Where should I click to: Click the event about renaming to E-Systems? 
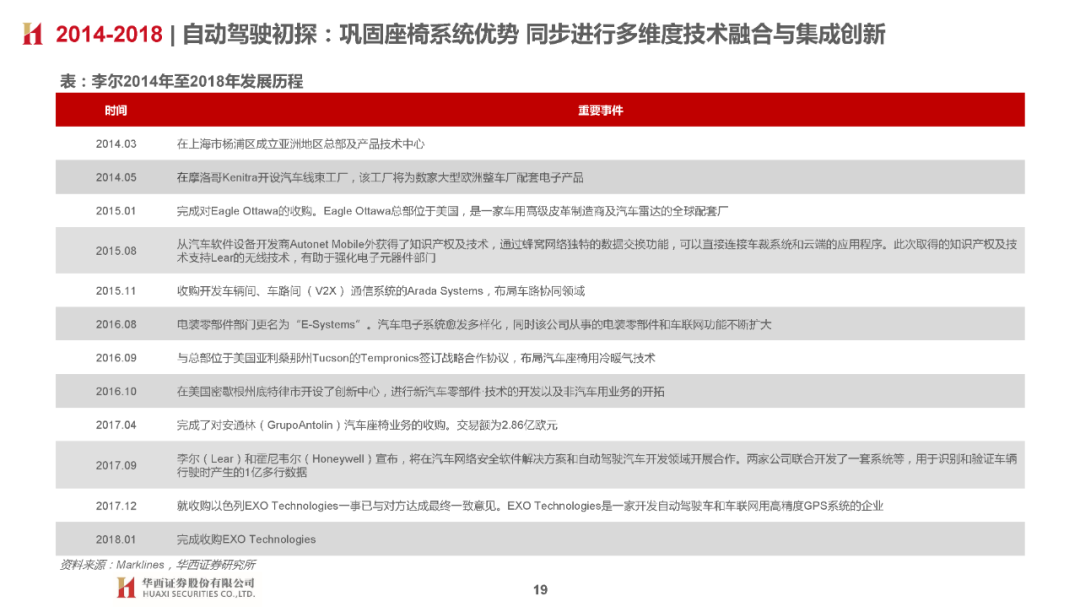(474, 324)
